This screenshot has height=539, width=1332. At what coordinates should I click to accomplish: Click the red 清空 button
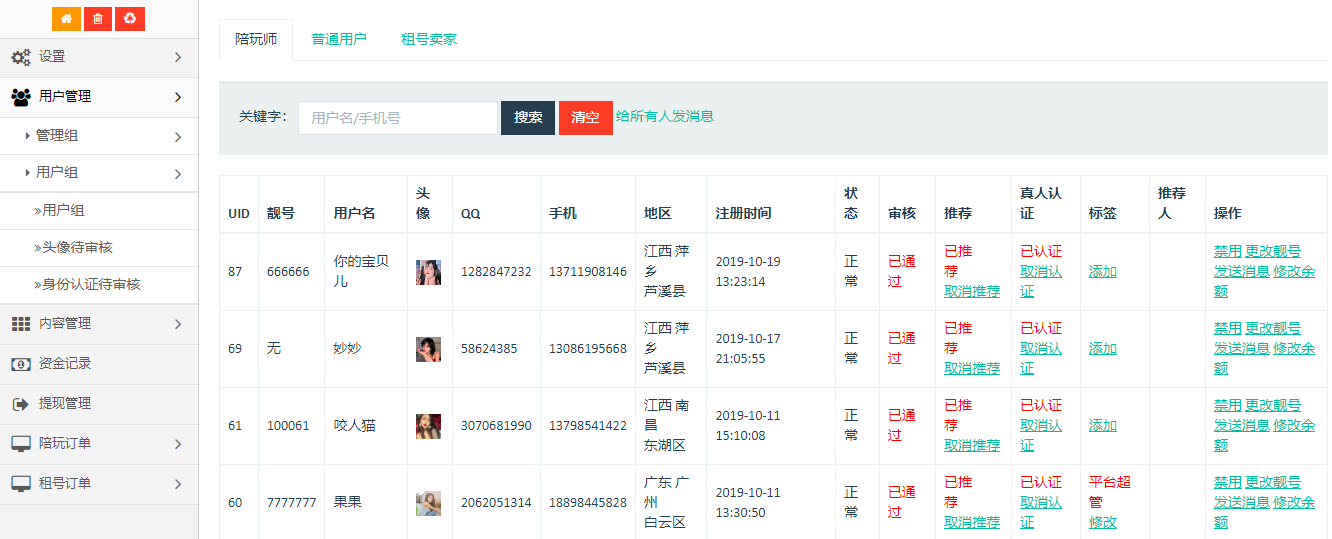pyautogui.click(x=585, y=118)
